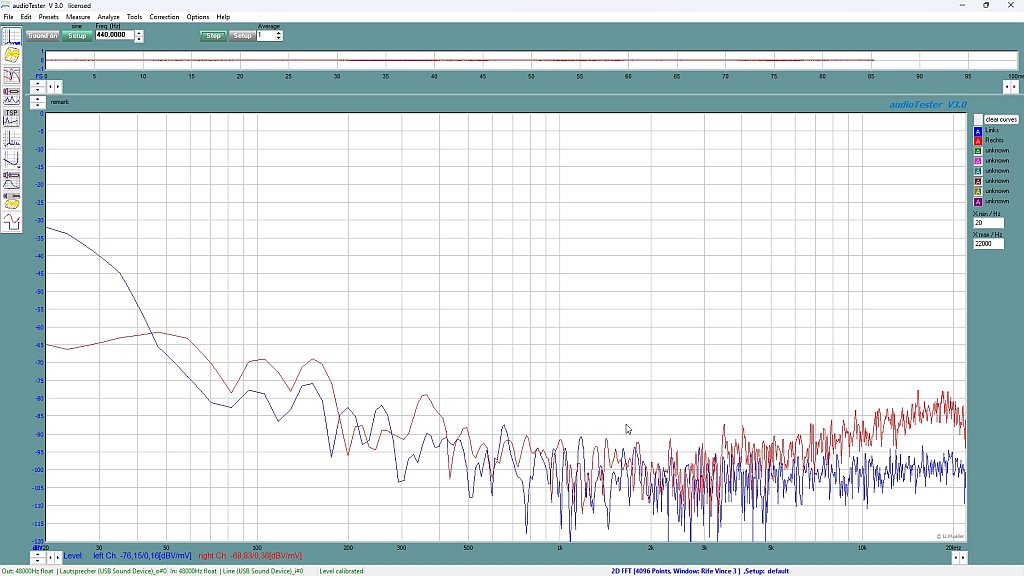
Task: Open the sine generator Setup button
Action: 77,36
